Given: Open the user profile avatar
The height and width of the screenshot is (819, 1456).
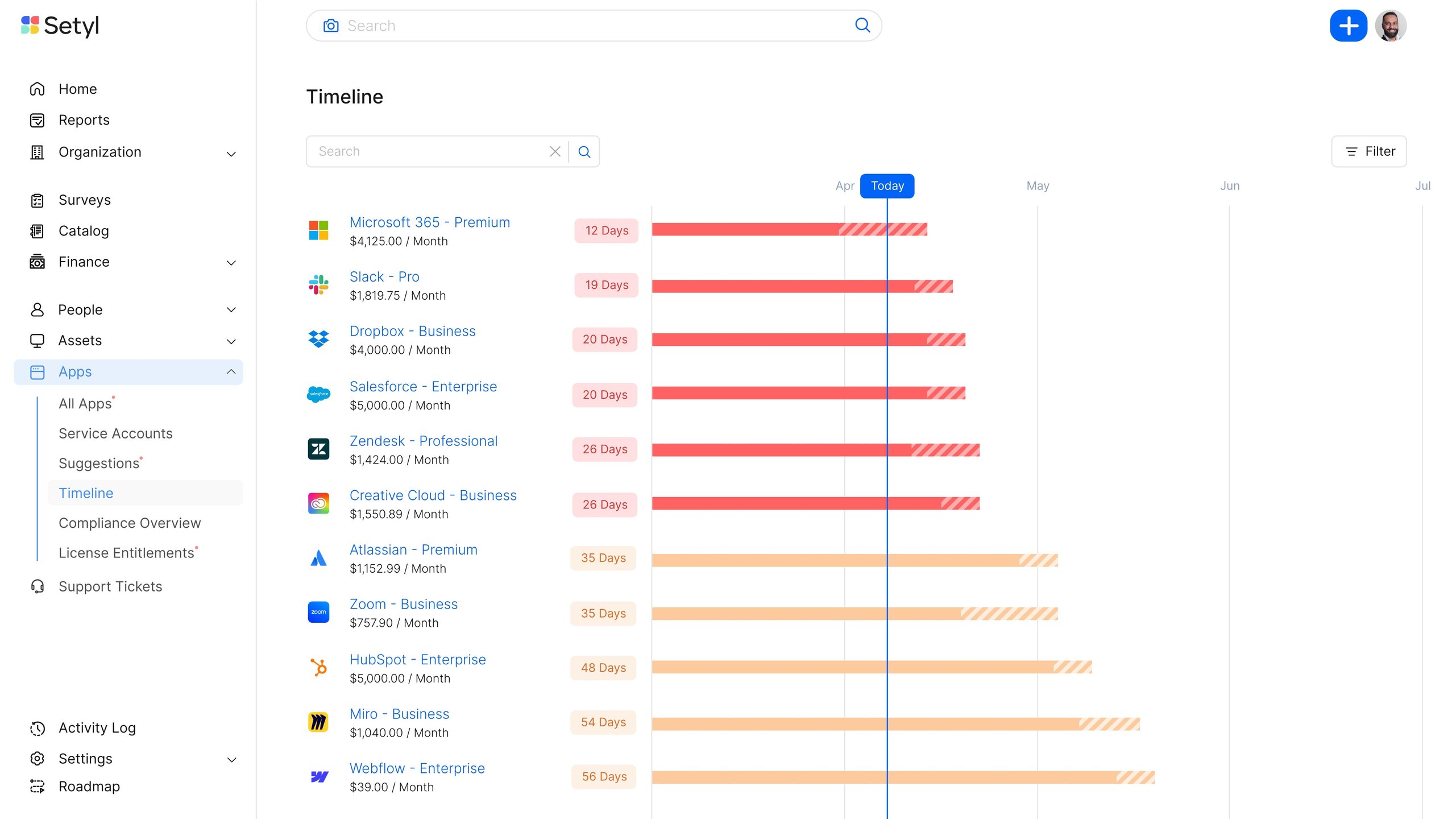Looking at the screenshot, I should pyautogui.click(x=1390, y=26).
